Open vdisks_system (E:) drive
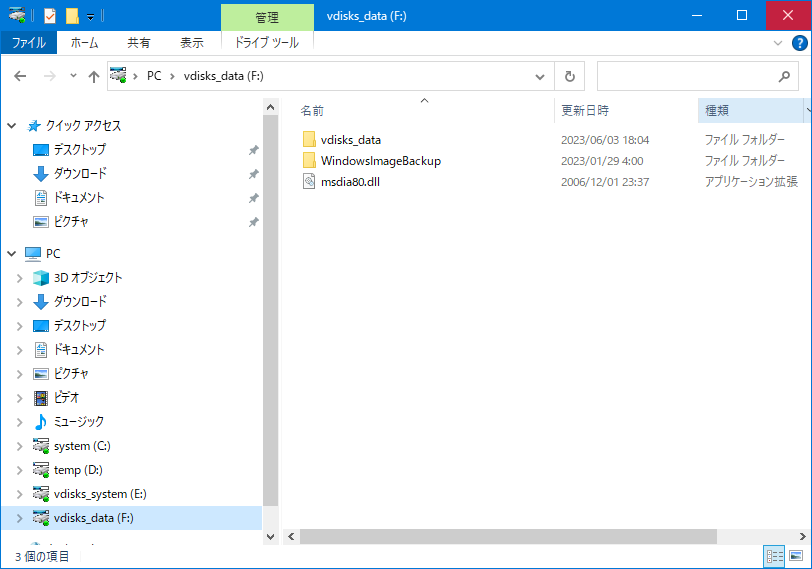812x569 pixels. [x=100, y=494]
